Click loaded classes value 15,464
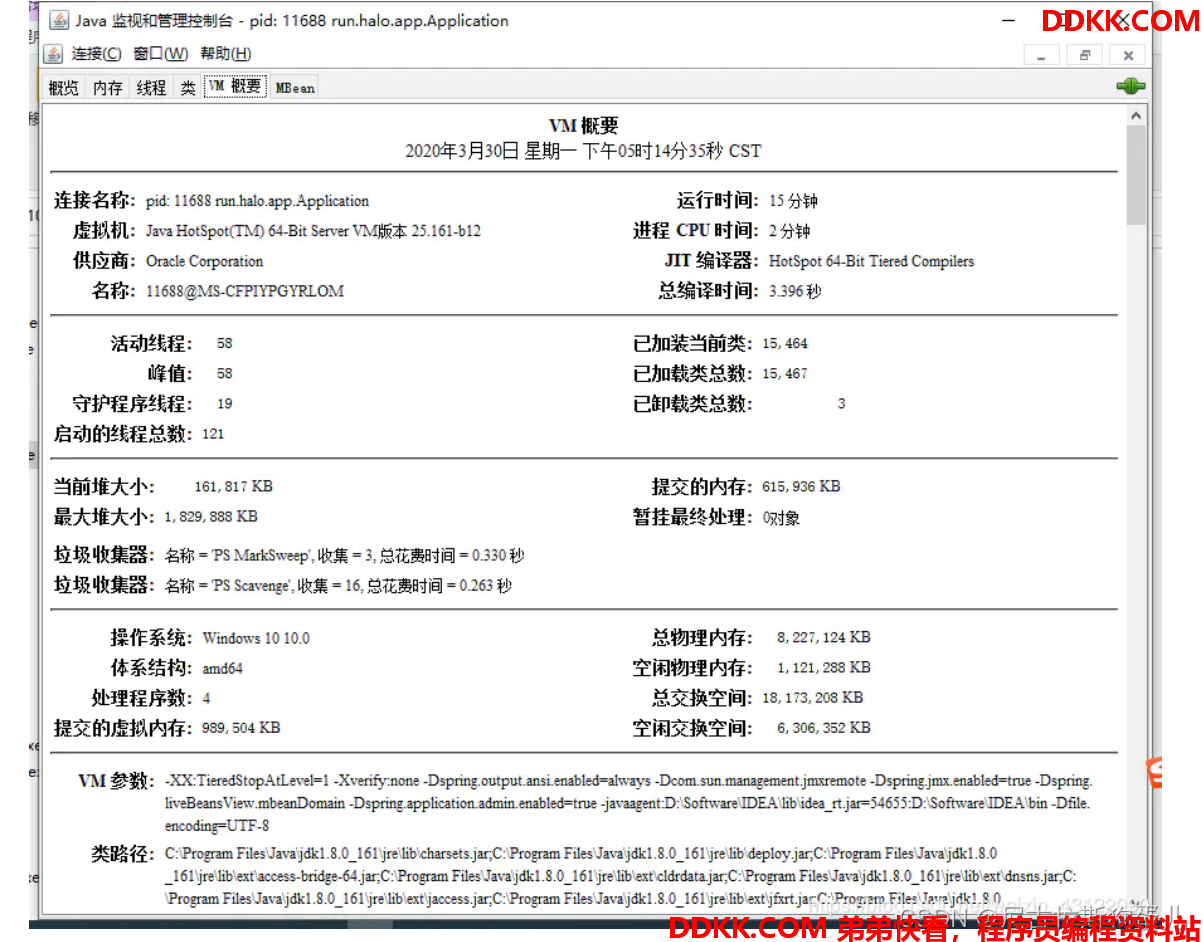This screenshot has width=1203, height=942. pos(785,344)
